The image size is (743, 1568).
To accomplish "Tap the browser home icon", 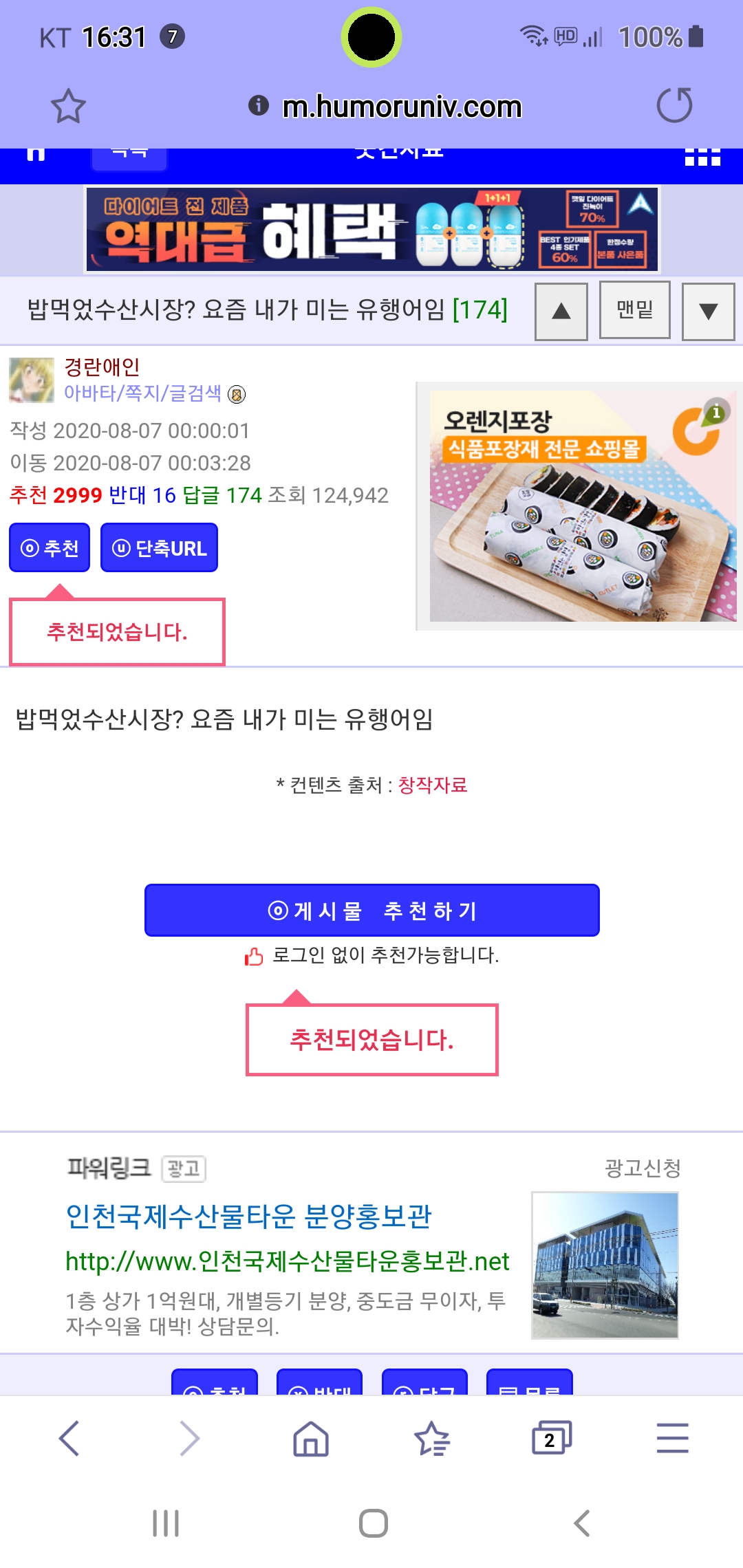I will point(311,1438).
